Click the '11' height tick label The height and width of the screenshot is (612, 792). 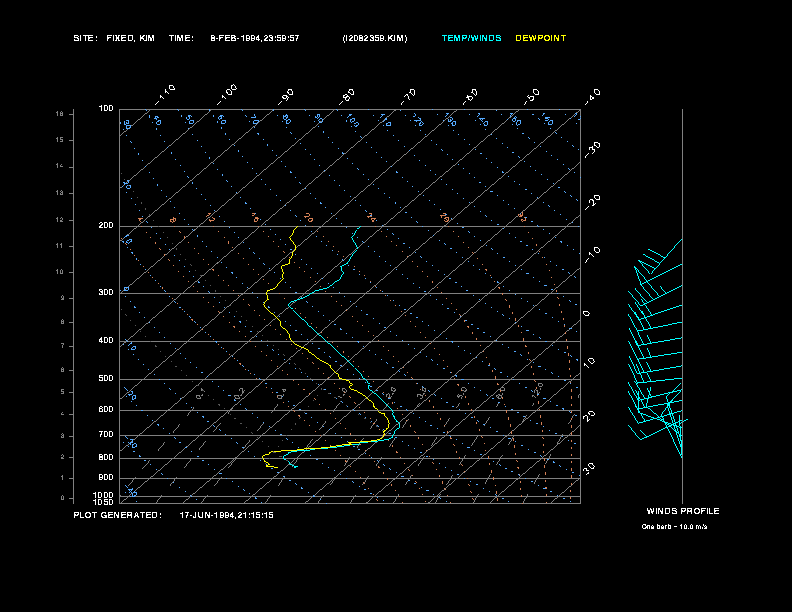[60, 246]
